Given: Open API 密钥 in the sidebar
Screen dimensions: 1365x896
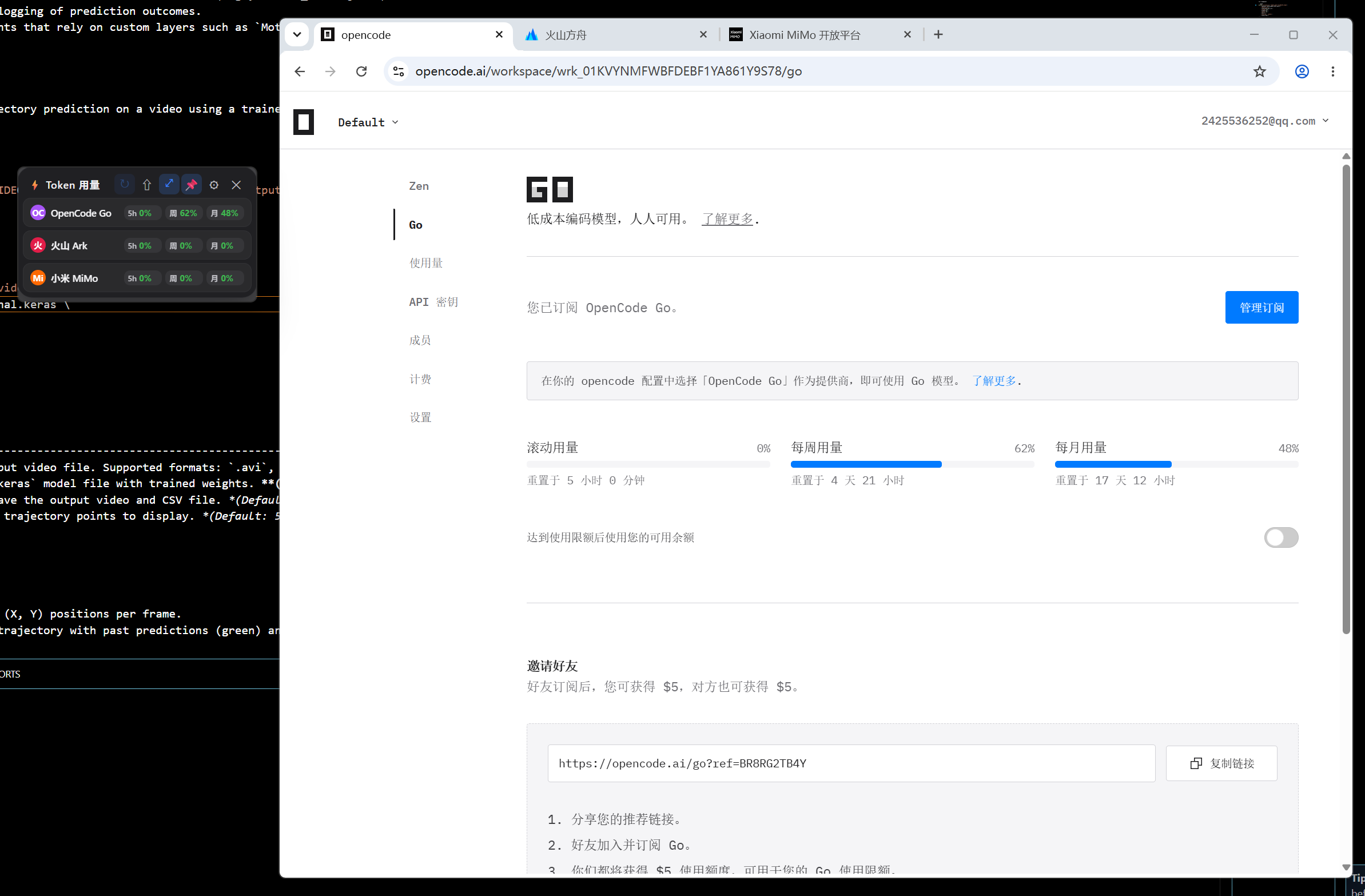Looking at the screenshot, I should (x=433, y=302).
